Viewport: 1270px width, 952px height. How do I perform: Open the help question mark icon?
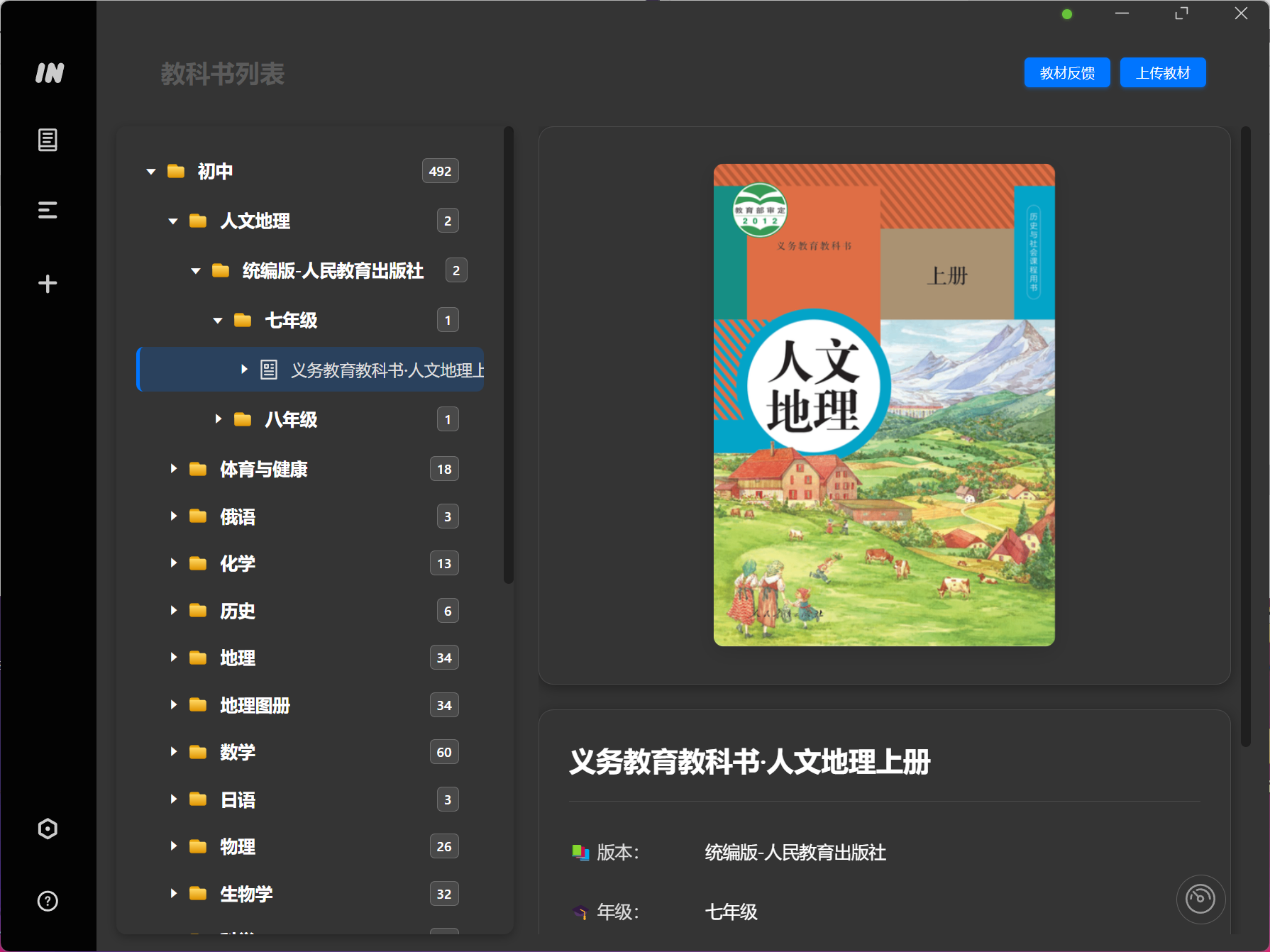pos(48,901)
